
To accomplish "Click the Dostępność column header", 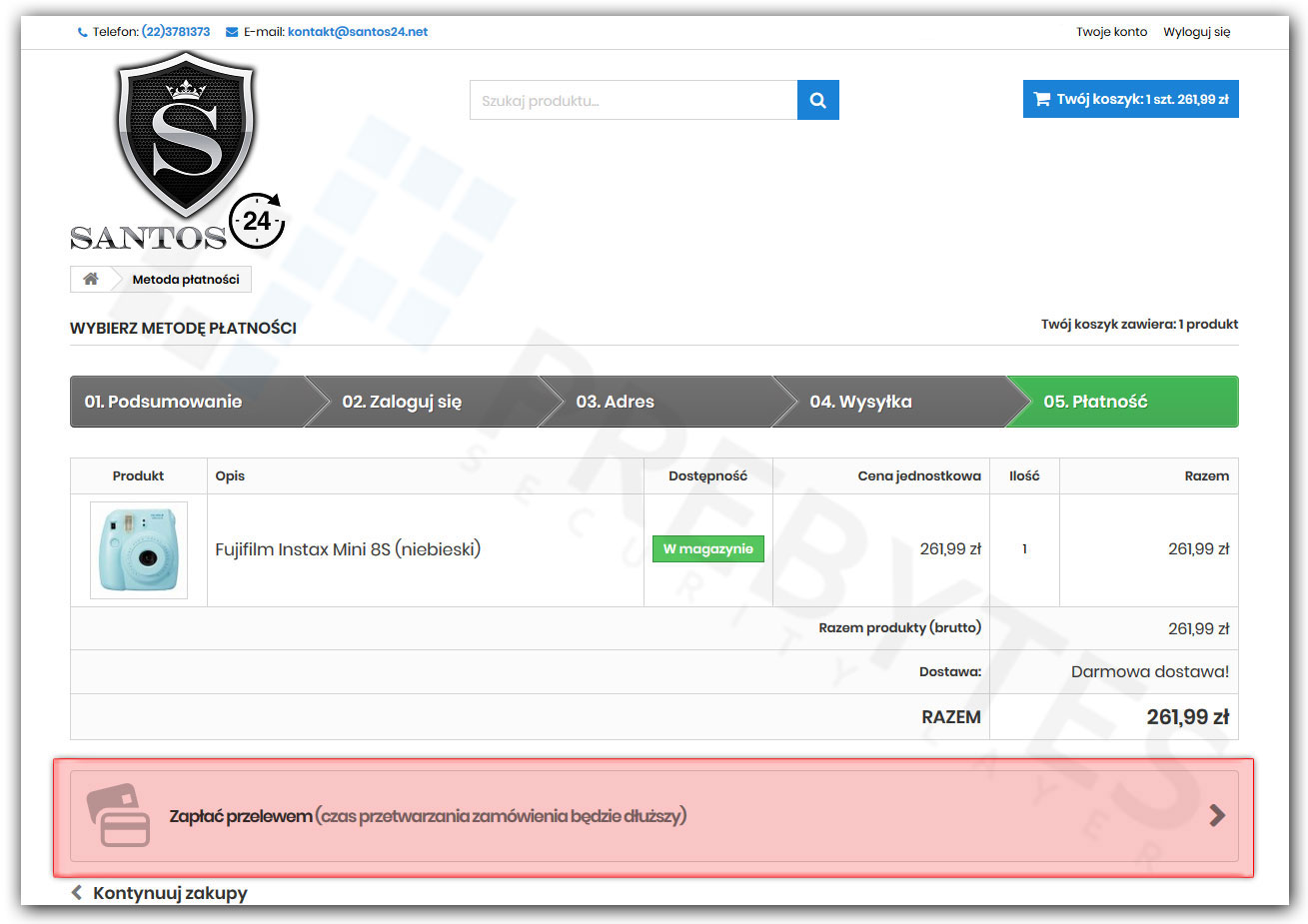I will tap(707, 476).
